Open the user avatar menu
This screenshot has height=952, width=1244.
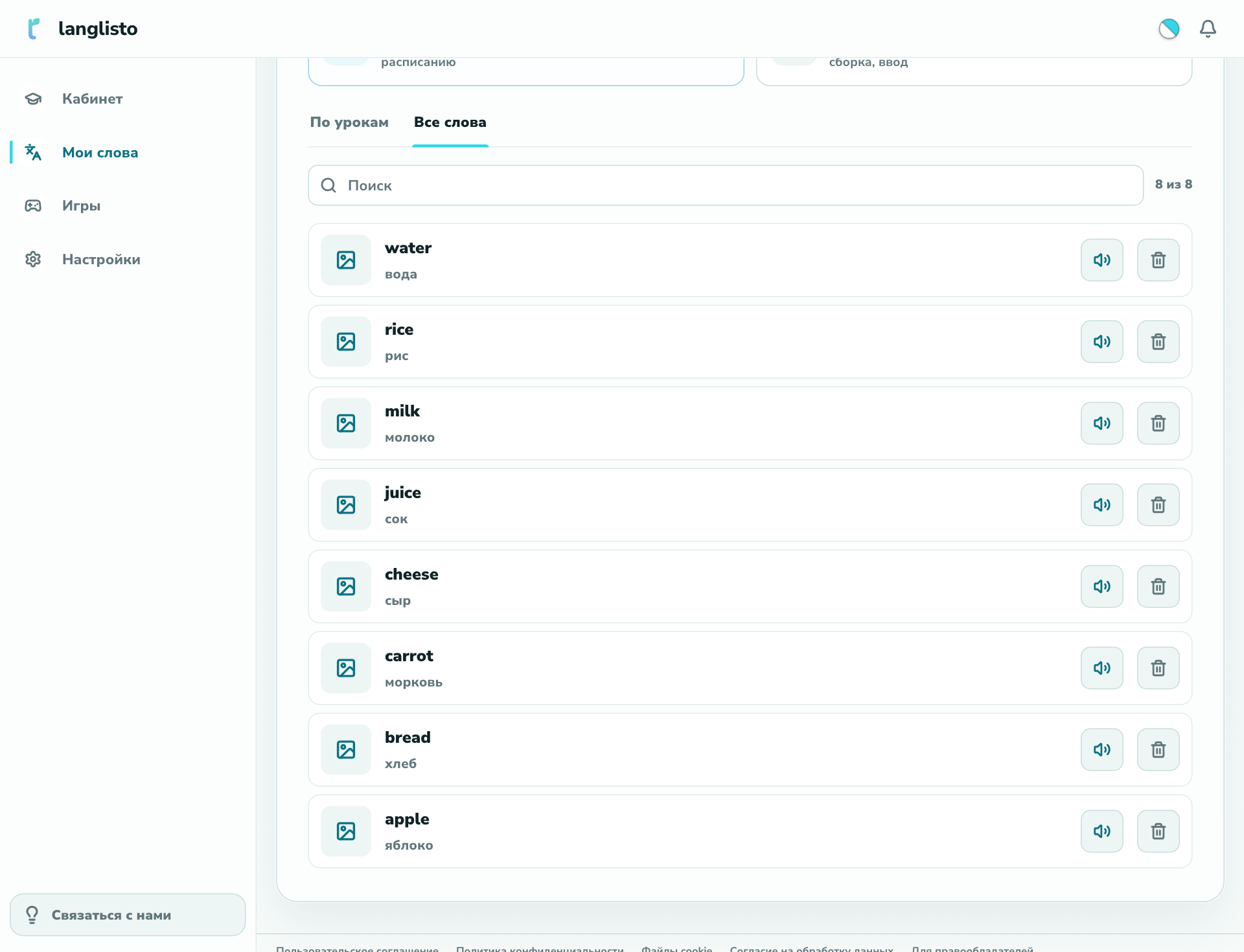[x=1169, y=28]
